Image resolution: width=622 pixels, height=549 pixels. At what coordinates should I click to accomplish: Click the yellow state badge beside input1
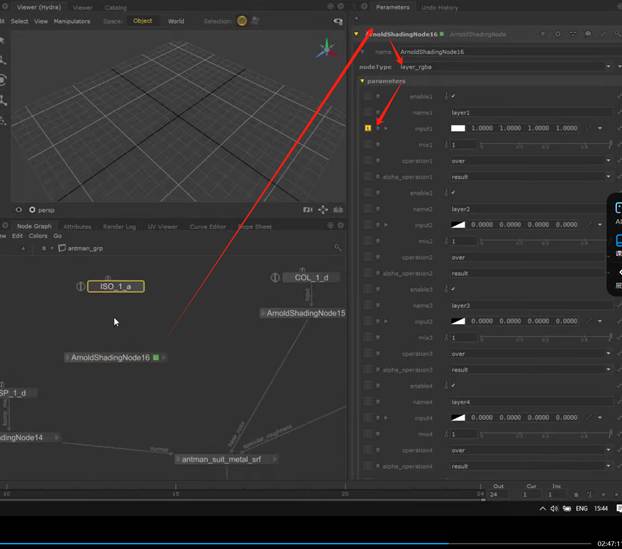click(x=367, y=128)
